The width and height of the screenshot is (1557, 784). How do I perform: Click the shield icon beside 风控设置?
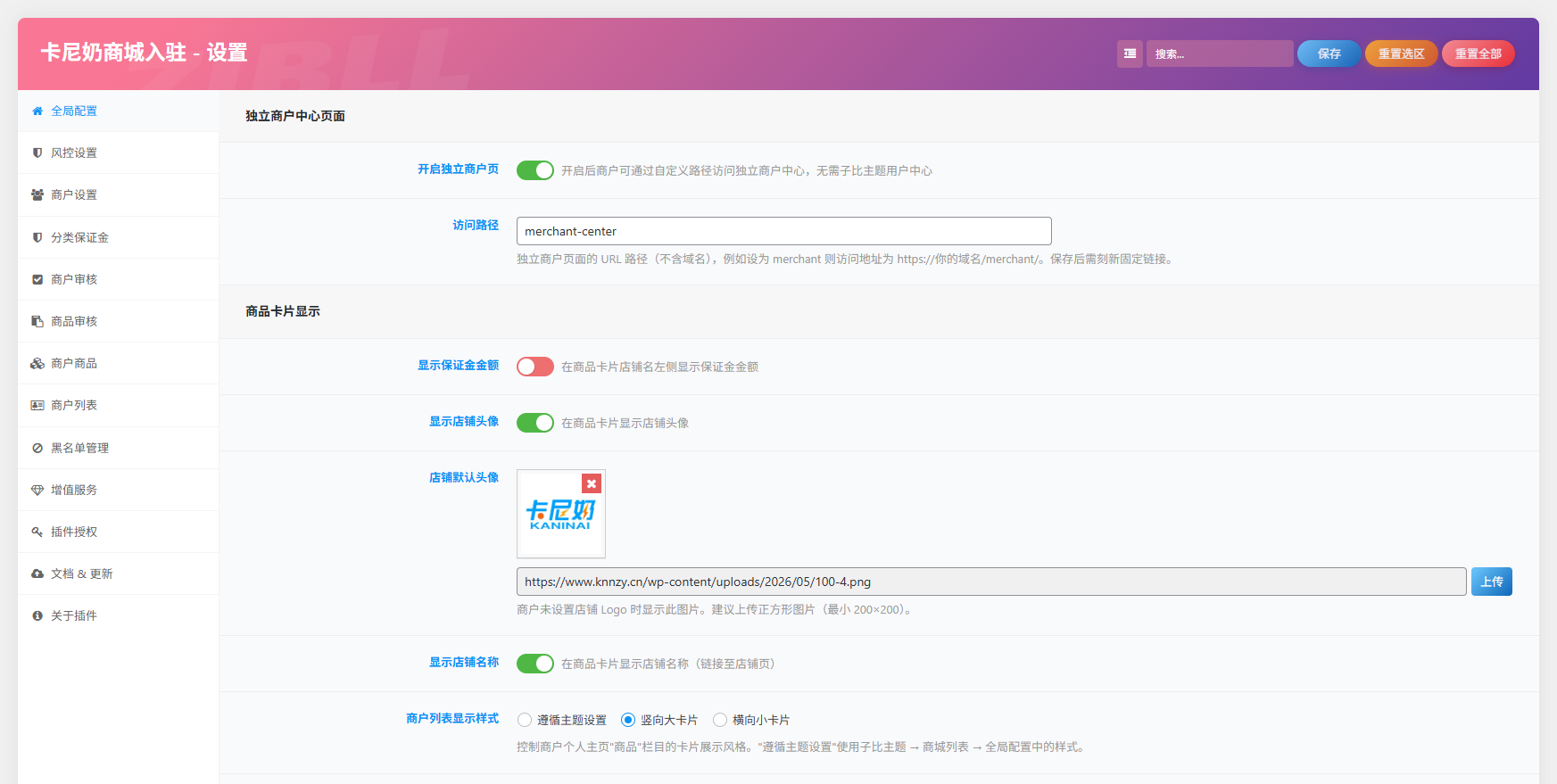pyautogui.click(x=37, y=153)
